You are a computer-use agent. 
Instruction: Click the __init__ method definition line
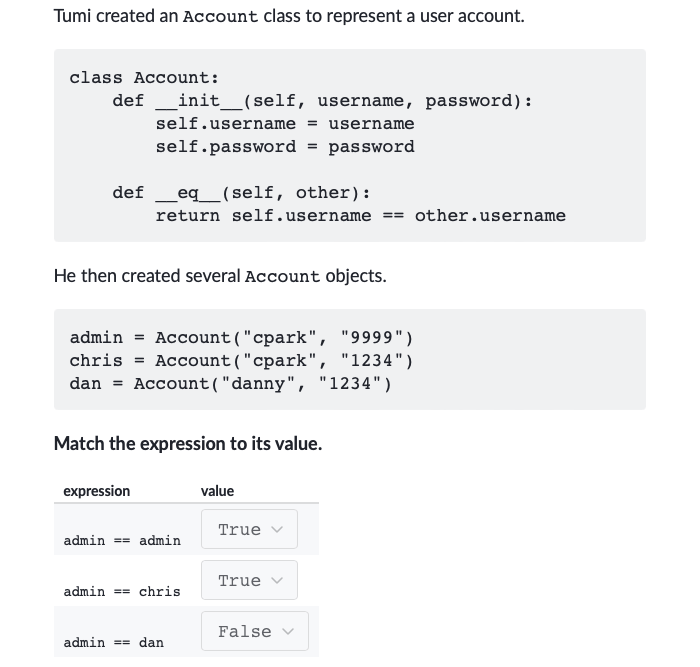point(322,101)
